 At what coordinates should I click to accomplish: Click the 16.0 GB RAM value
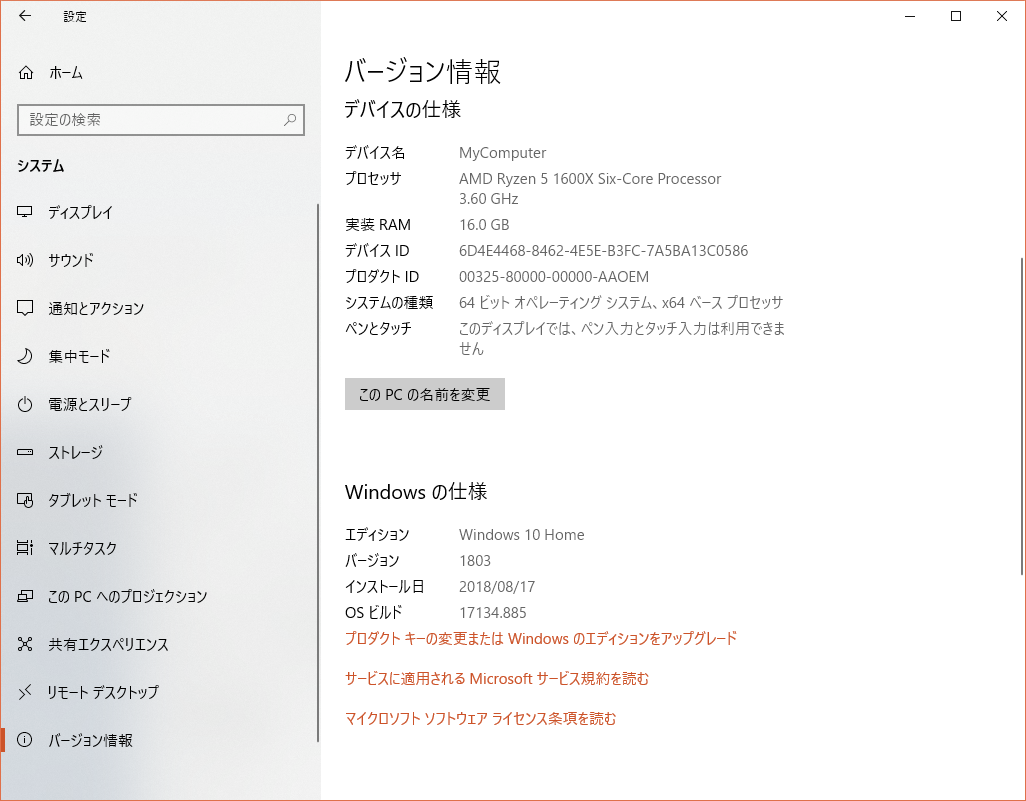[484, 224]
